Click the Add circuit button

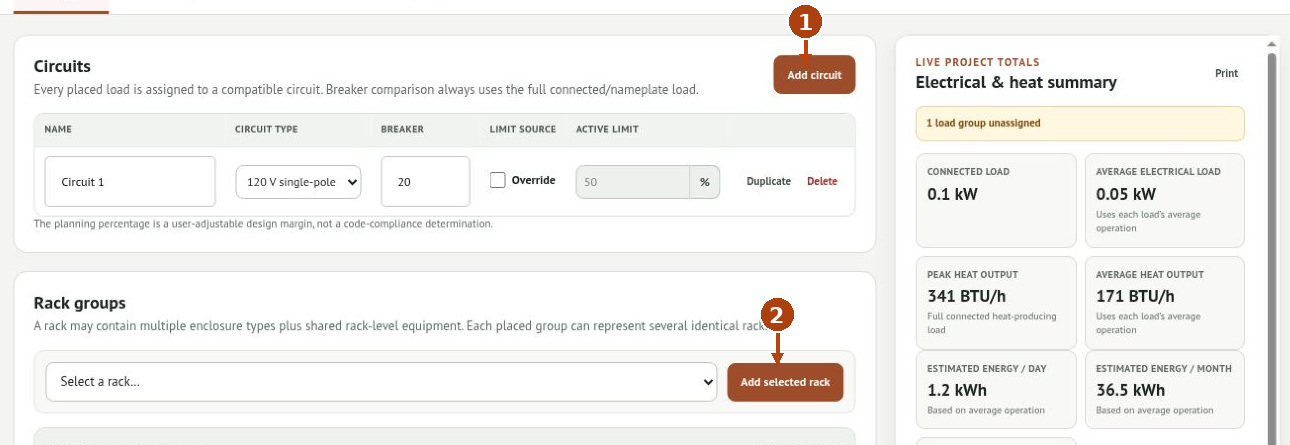pyautogui.click(x=814, y=75)
